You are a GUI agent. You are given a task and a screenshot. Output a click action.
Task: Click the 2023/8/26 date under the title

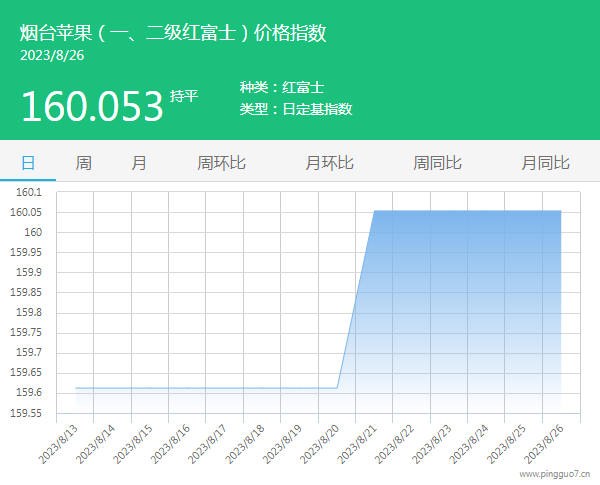click(x=50, y=55)
